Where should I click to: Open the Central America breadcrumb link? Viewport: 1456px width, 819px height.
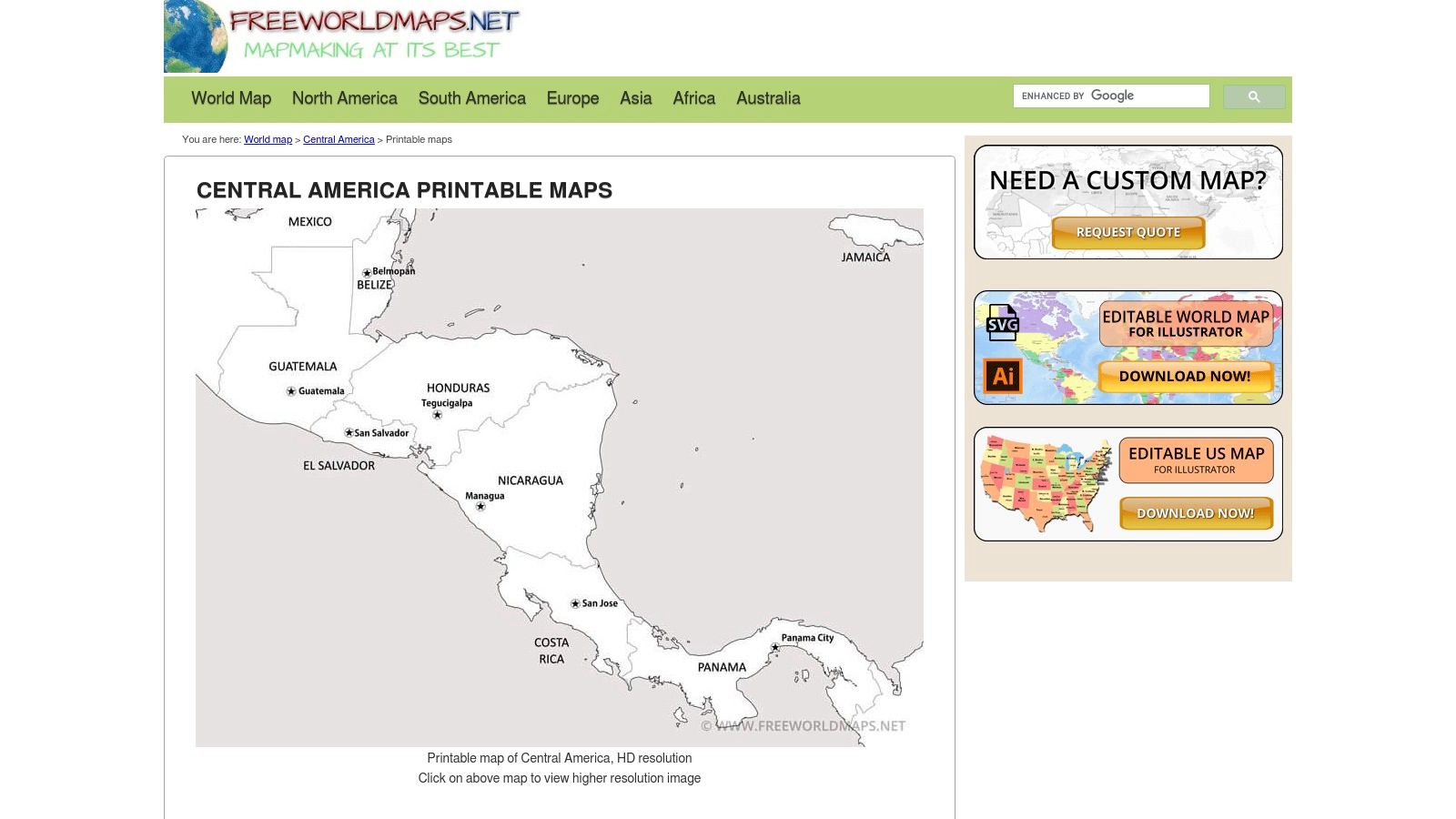coord(339,139)
